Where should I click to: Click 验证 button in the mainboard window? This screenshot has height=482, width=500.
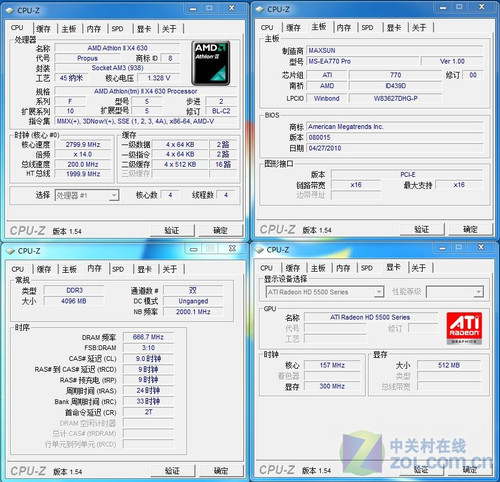pos(422,229)
